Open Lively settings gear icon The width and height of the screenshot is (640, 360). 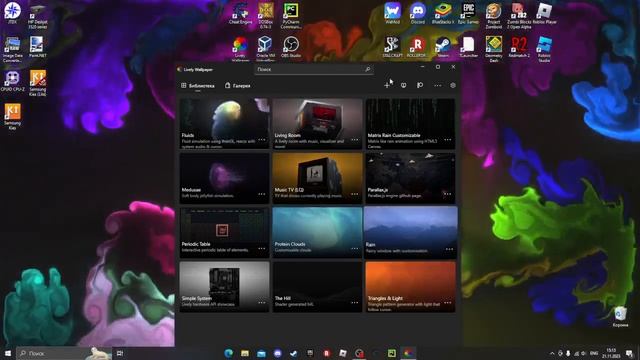pos(453,85)
